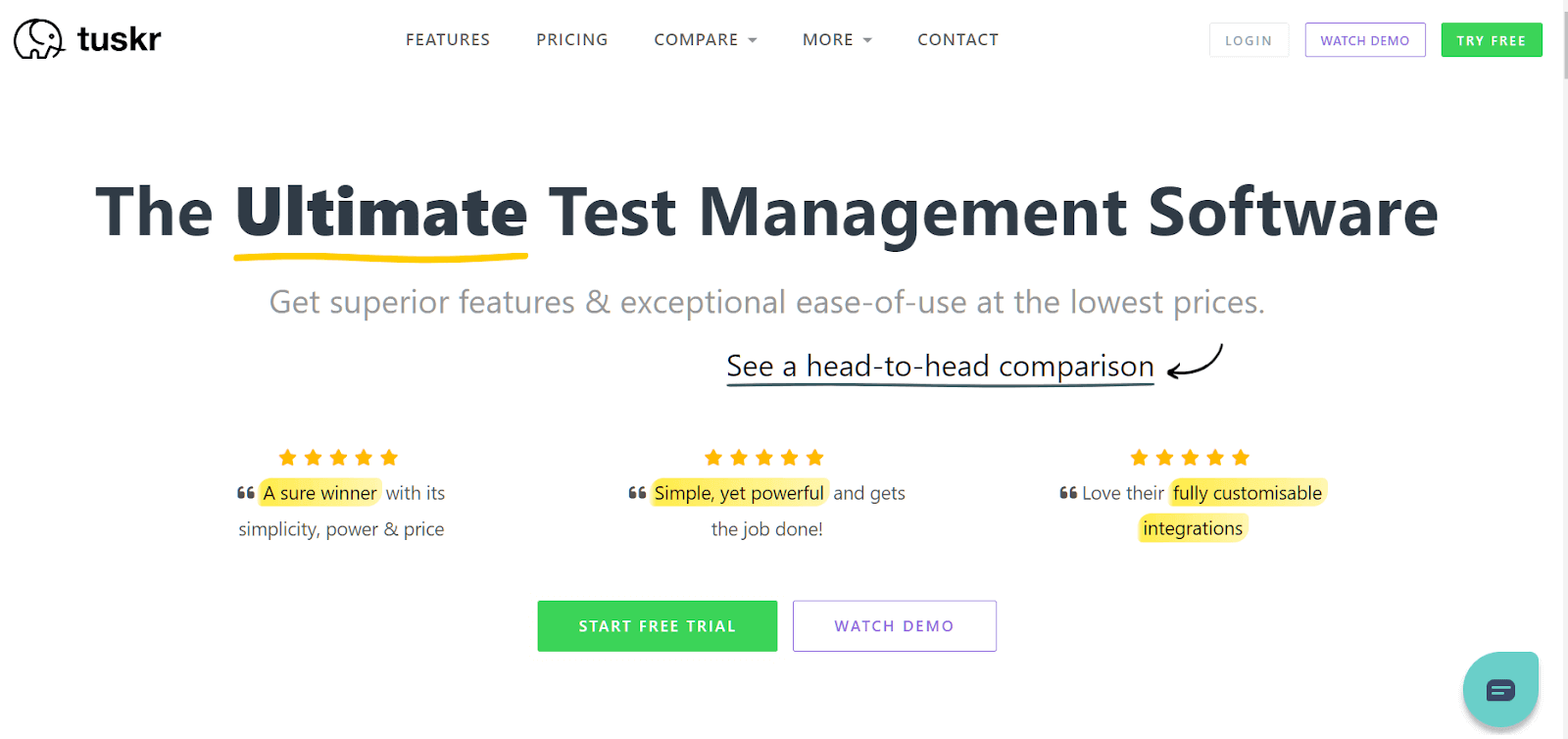This screenshot has height=739, width=1568.
Task: Click the Tuskr elephant logo icon
Action: click(39, 39)
